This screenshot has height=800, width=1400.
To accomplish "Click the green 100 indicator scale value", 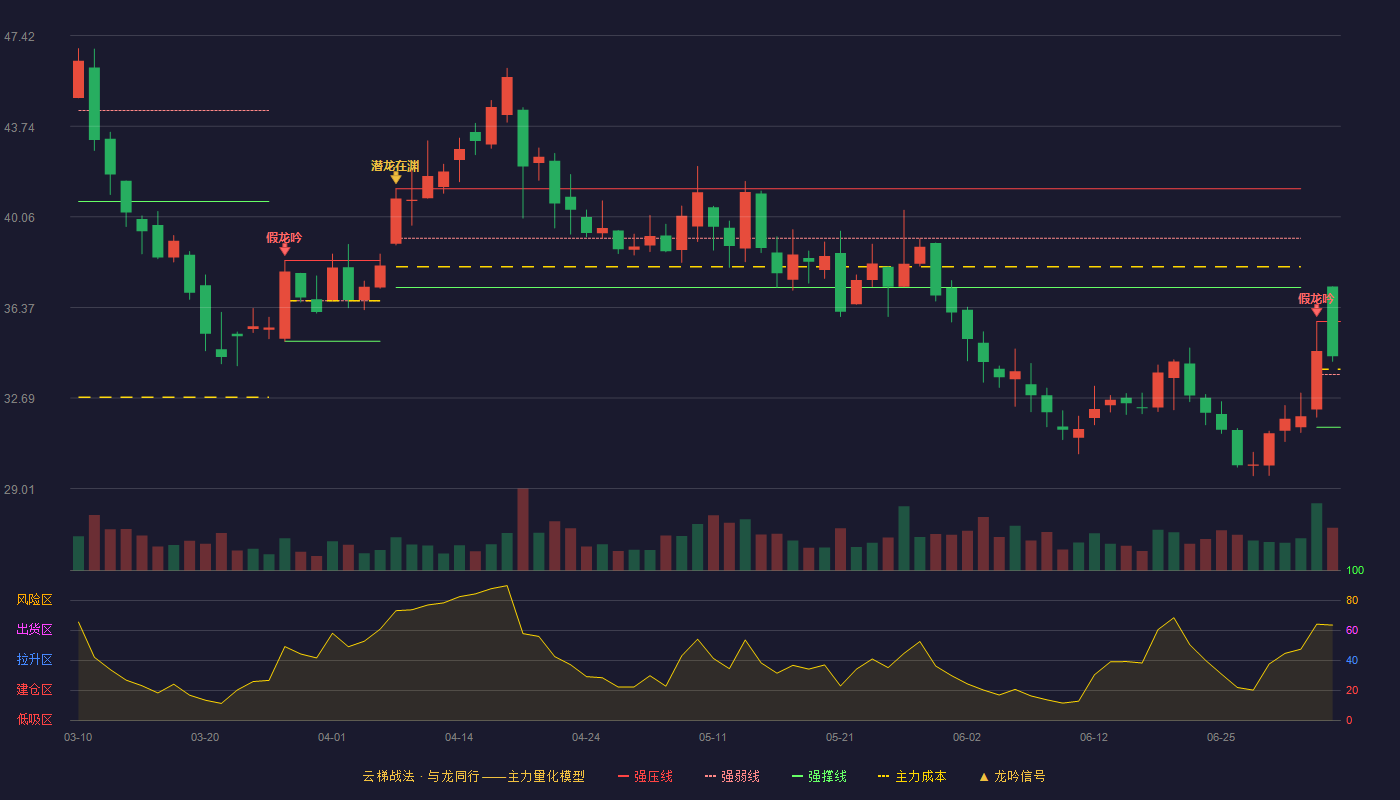I will click(1355, 571).
